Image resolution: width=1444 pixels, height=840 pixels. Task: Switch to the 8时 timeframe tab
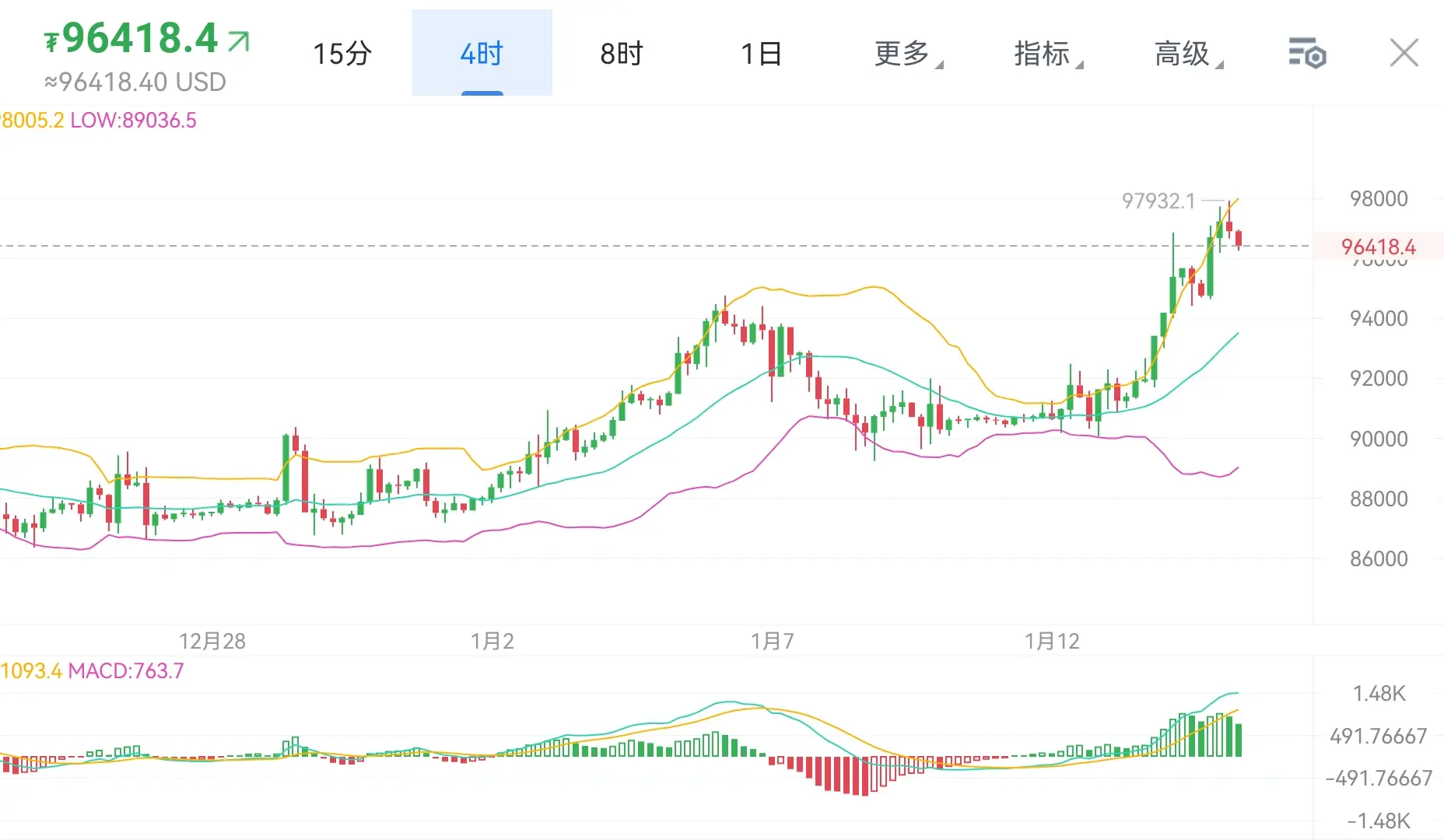tap(622, 54)
